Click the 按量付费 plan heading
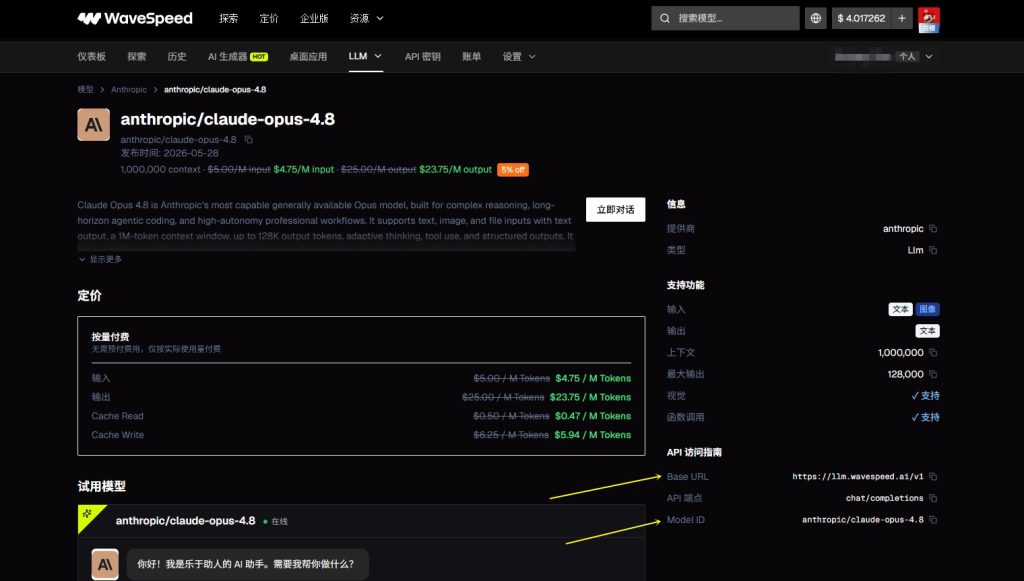The height and width of the screenshot is (581, 1024). [110, 337]
